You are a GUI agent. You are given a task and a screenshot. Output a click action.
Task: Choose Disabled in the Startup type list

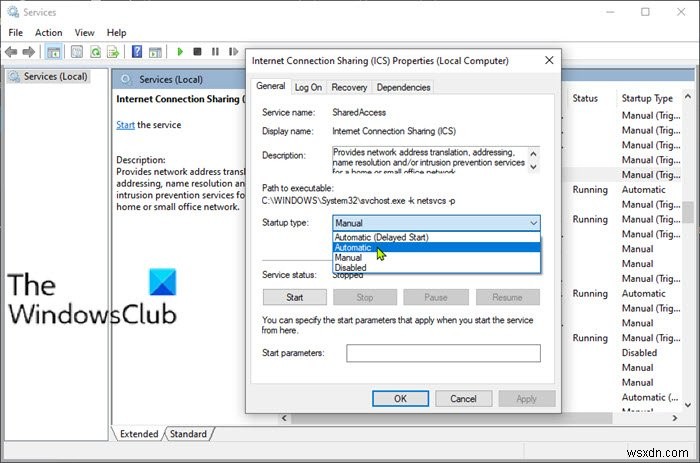[x=437, y=268]
